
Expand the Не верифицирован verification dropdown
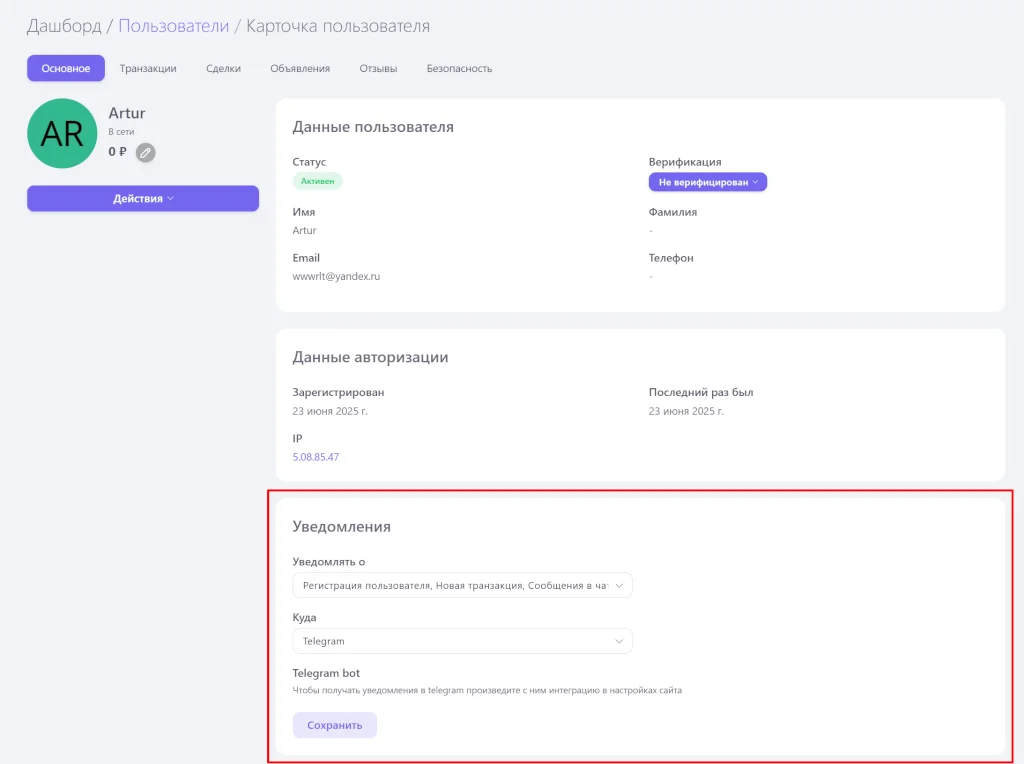click(707, 182)
